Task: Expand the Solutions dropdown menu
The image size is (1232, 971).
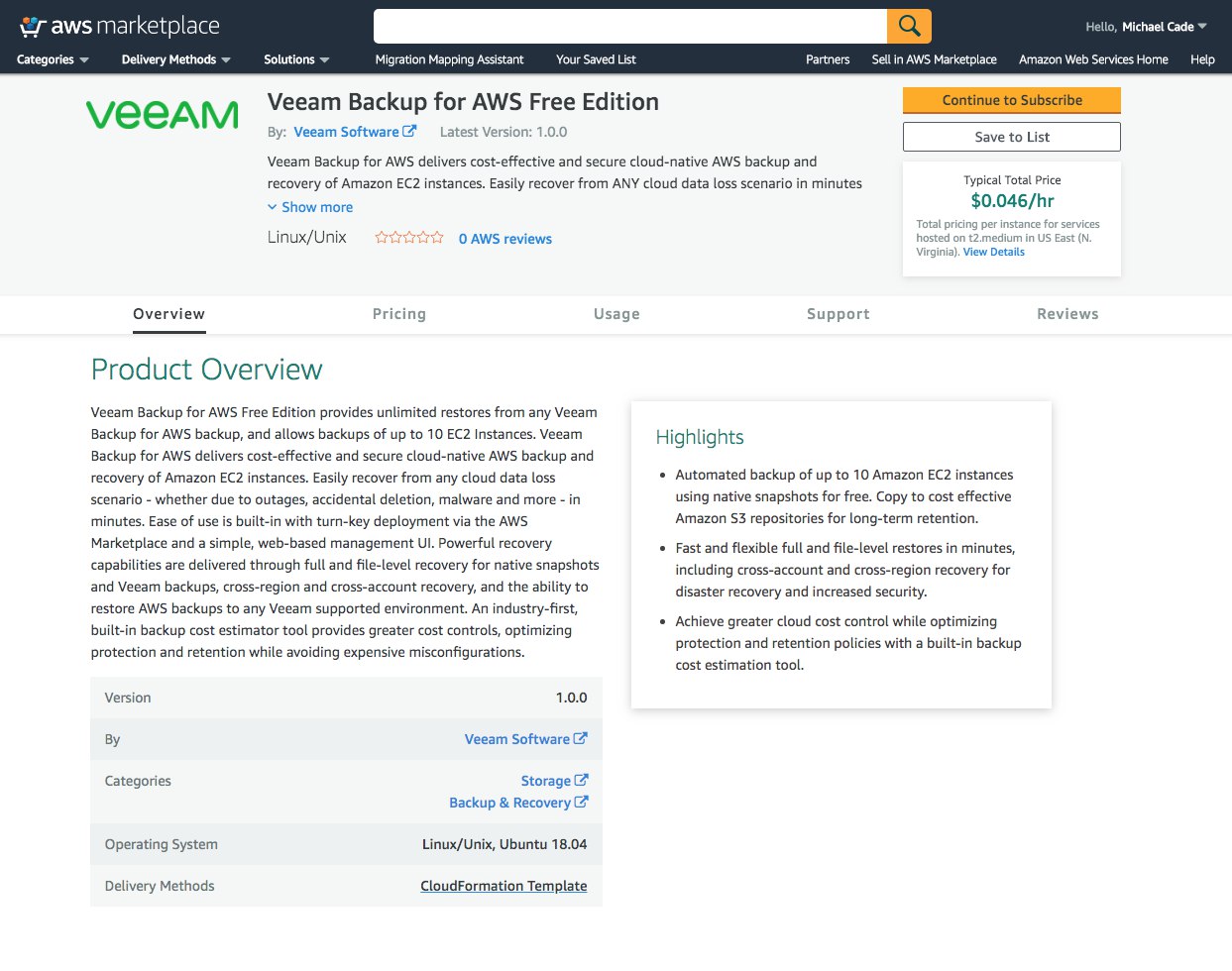Action: click(296, 59)
